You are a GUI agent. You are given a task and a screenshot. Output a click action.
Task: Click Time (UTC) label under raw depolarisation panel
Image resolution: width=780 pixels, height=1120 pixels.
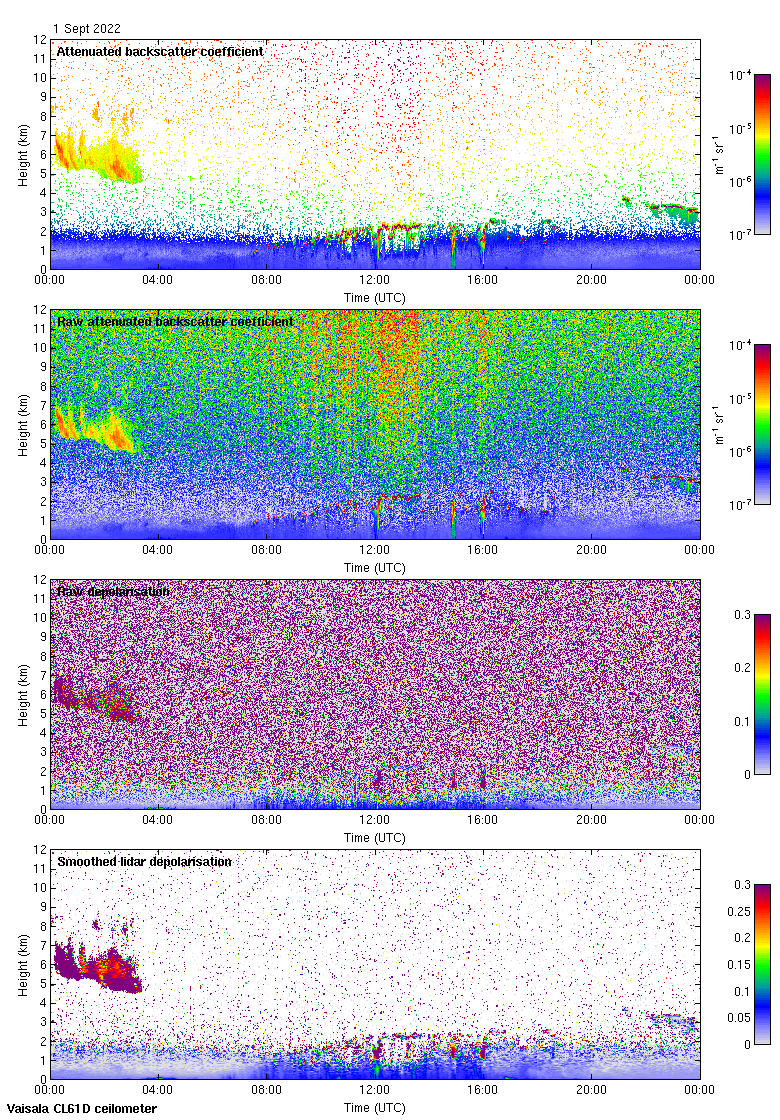pos(374,838)
